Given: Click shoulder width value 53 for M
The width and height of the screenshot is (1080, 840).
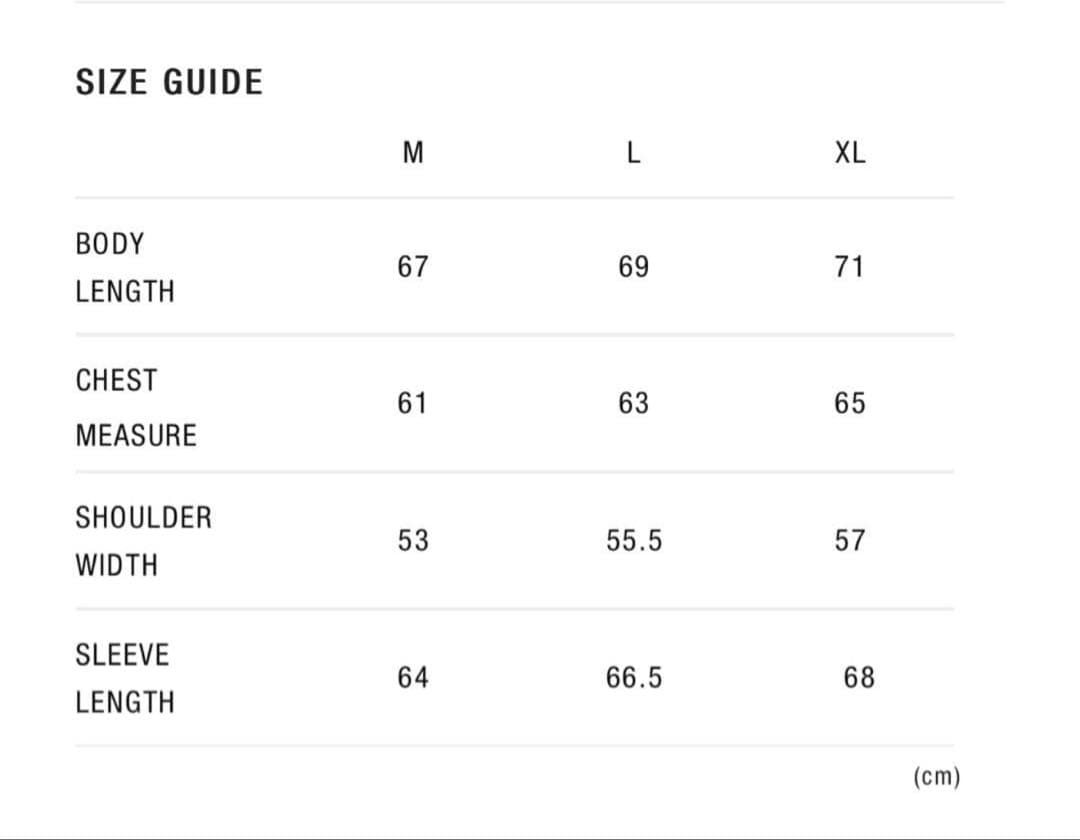Looking at the screenshot, I should coord(412,541).
